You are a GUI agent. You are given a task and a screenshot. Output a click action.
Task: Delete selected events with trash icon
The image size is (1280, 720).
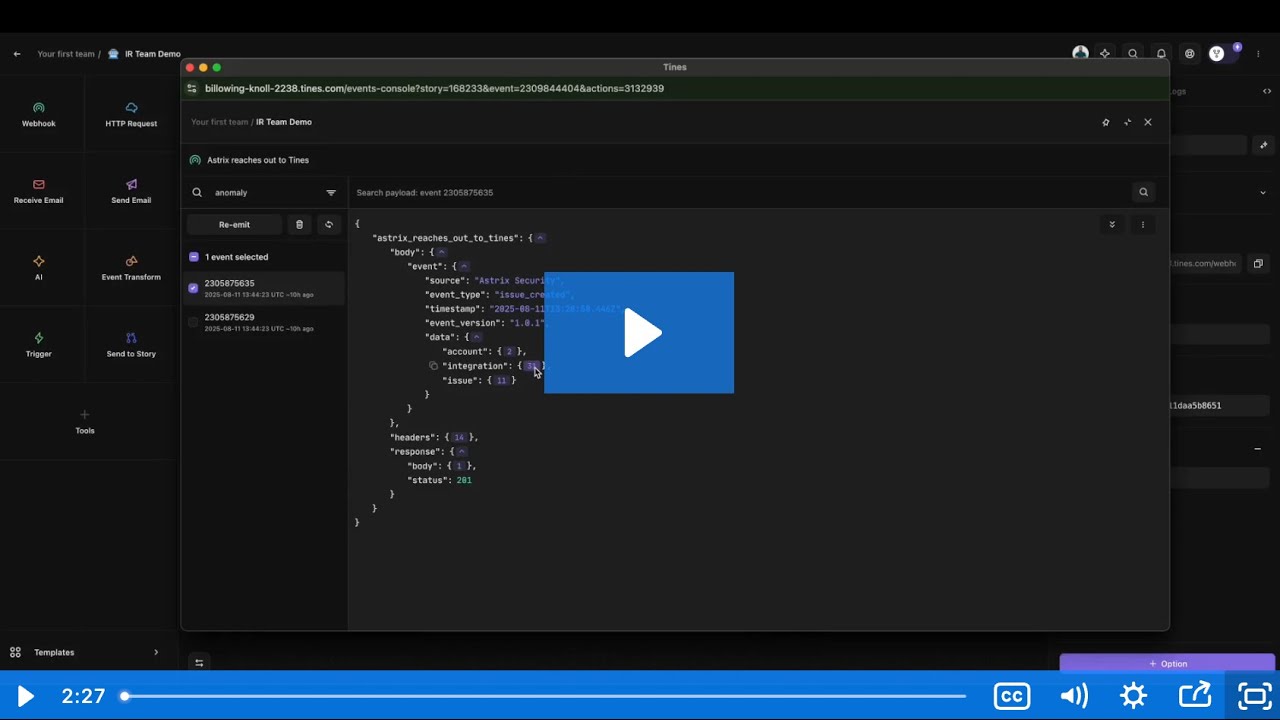(299, 224)
